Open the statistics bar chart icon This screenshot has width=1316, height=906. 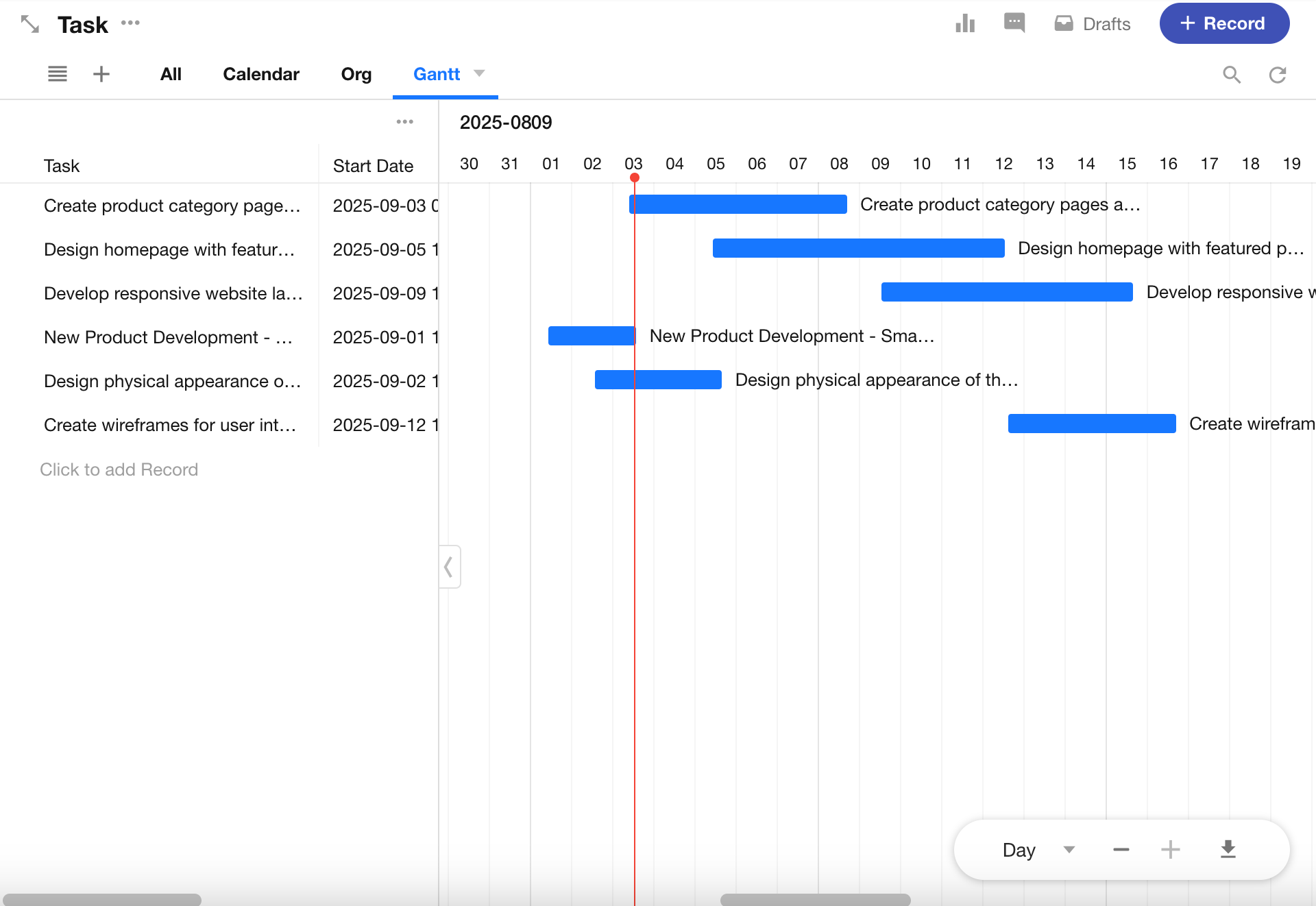click(x=965, y=23)
